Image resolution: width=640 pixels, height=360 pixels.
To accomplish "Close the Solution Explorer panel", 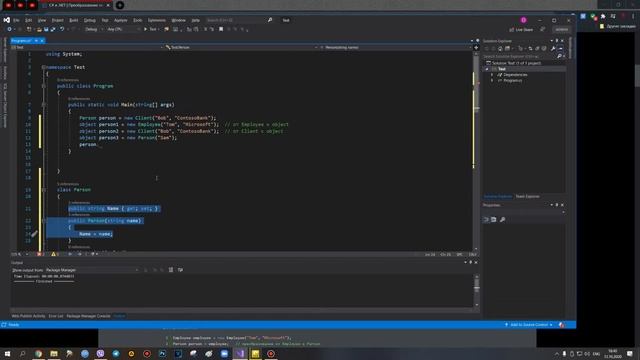I will (x=562, y=41).
